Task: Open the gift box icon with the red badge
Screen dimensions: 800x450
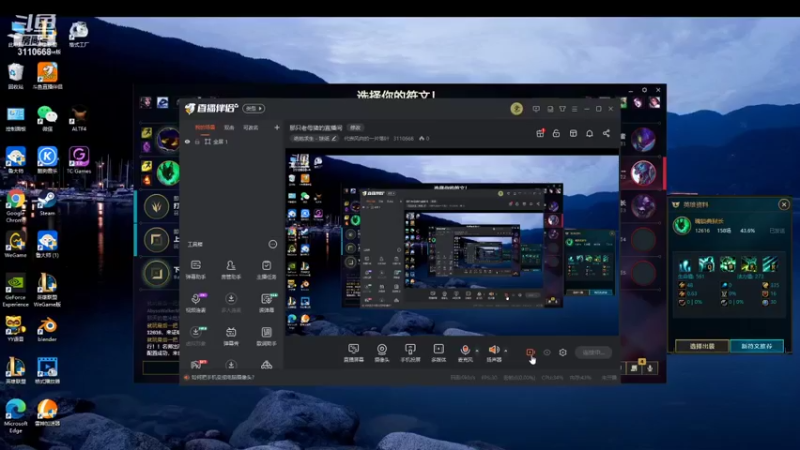Action: coord(540,133)
